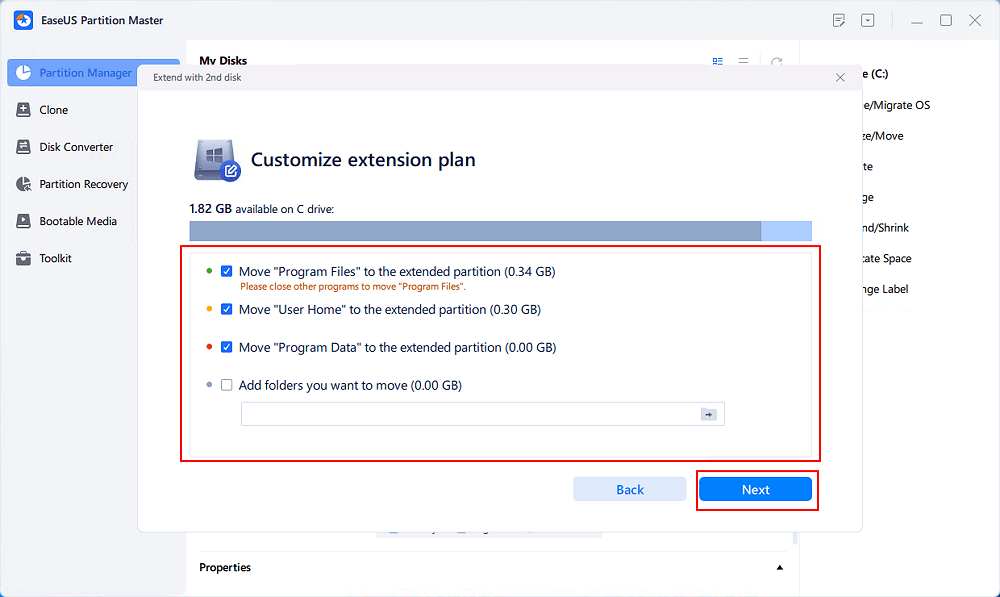Go to Bootable Media in the sidebar
Image resolution: width=1000 pixels, height=597 pixels.
(77, 221)
